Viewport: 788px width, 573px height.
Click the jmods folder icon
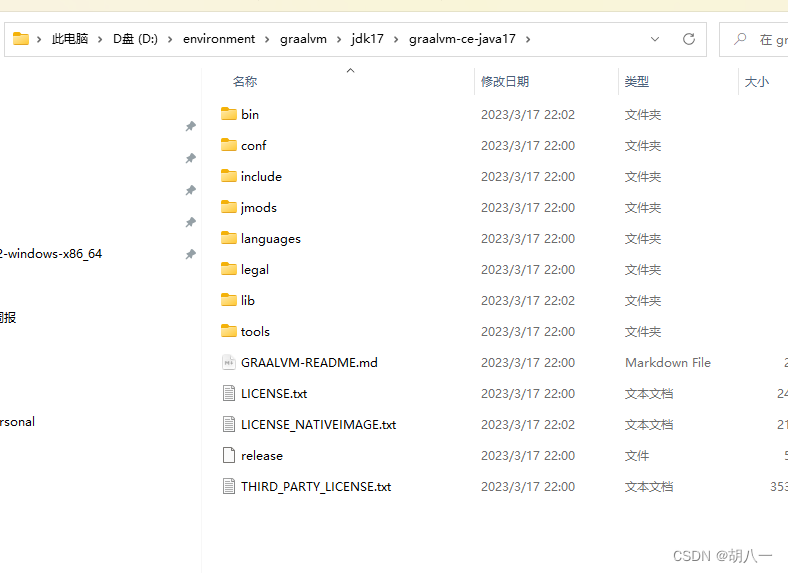[x=229, y=207]
